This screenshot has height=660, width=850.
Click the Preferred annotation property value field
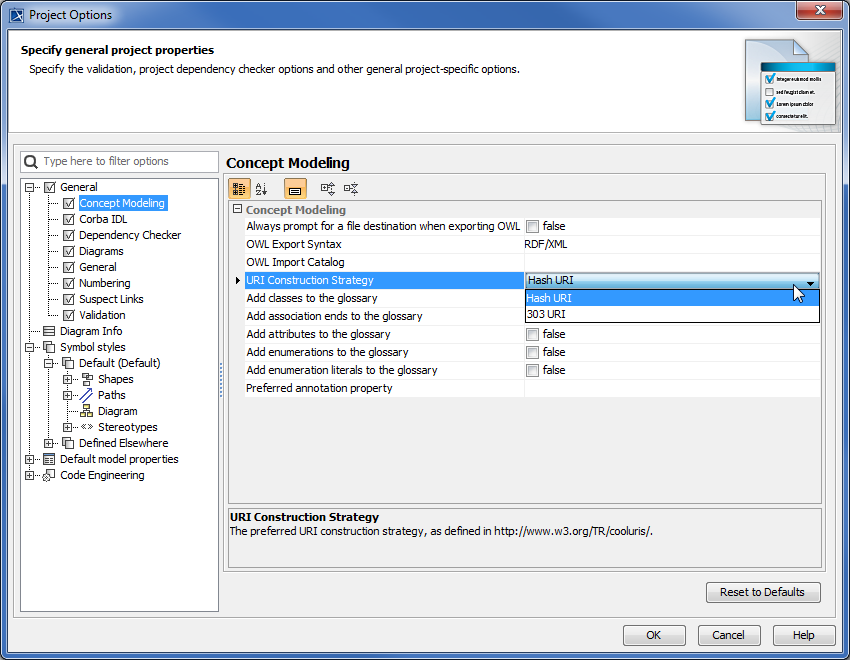(x=672, y=389)
